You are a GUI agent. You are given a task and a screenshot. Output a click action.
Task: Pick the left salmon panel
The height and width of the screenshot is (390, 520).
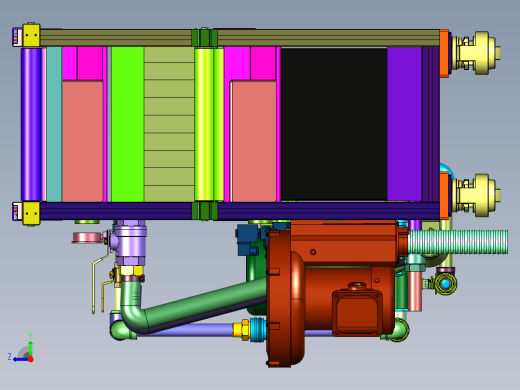pos(83,141)
